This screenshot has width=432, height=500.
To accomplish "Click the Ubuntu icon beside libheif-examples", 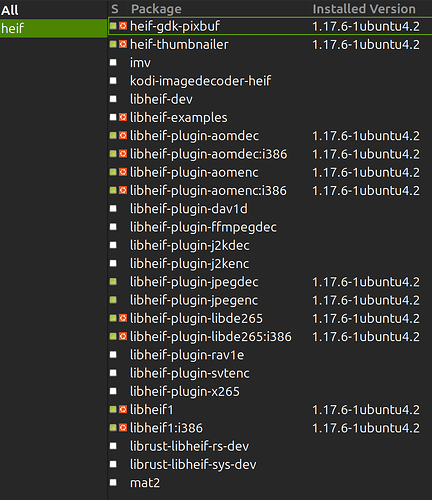I will point(123,117).
